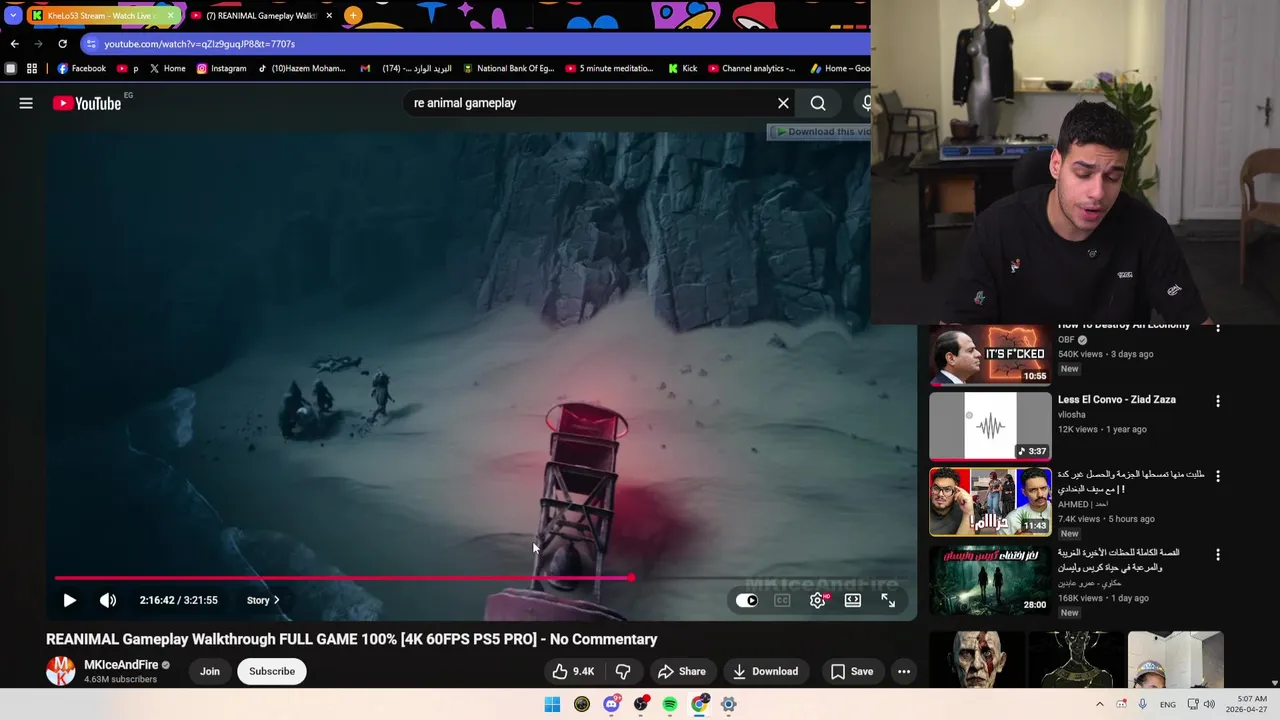The image size is (1280, 720).
Task: Click the magnifier search button
Action: pos(818,103)
